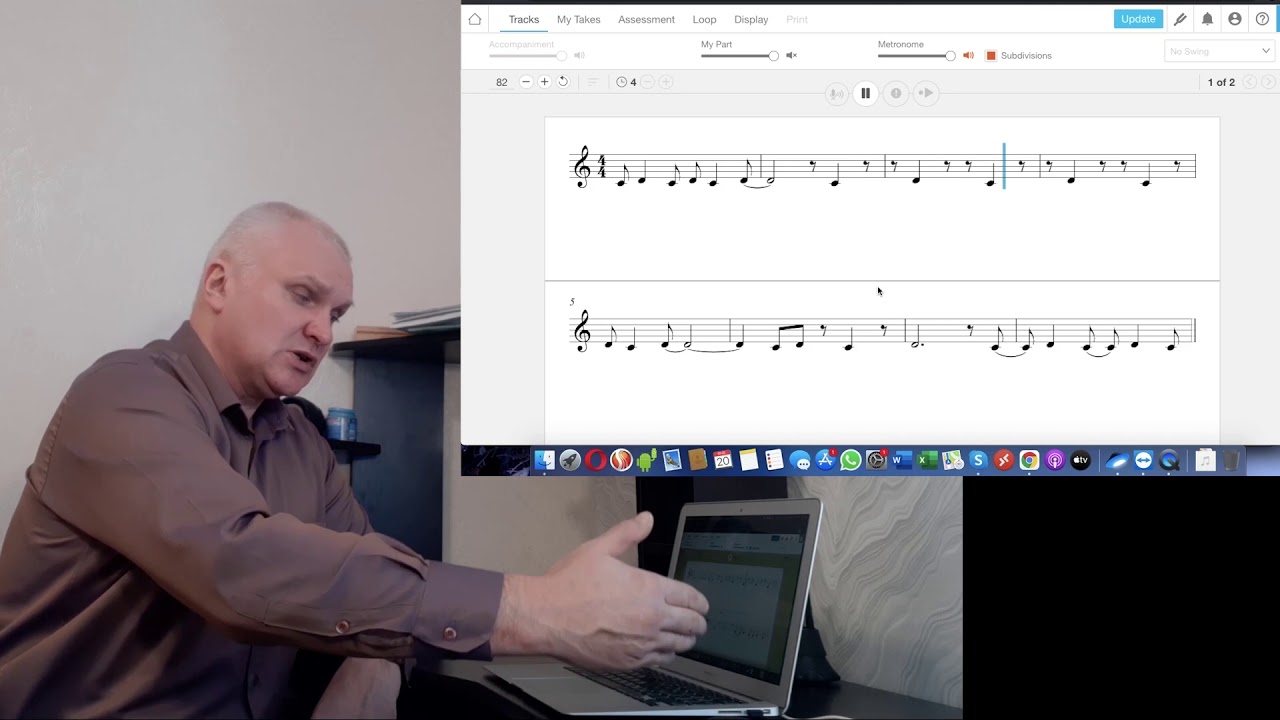Toggle the Accompaniment speaker mute
The height and width of the screenshot is (720, 1280).
579,56
